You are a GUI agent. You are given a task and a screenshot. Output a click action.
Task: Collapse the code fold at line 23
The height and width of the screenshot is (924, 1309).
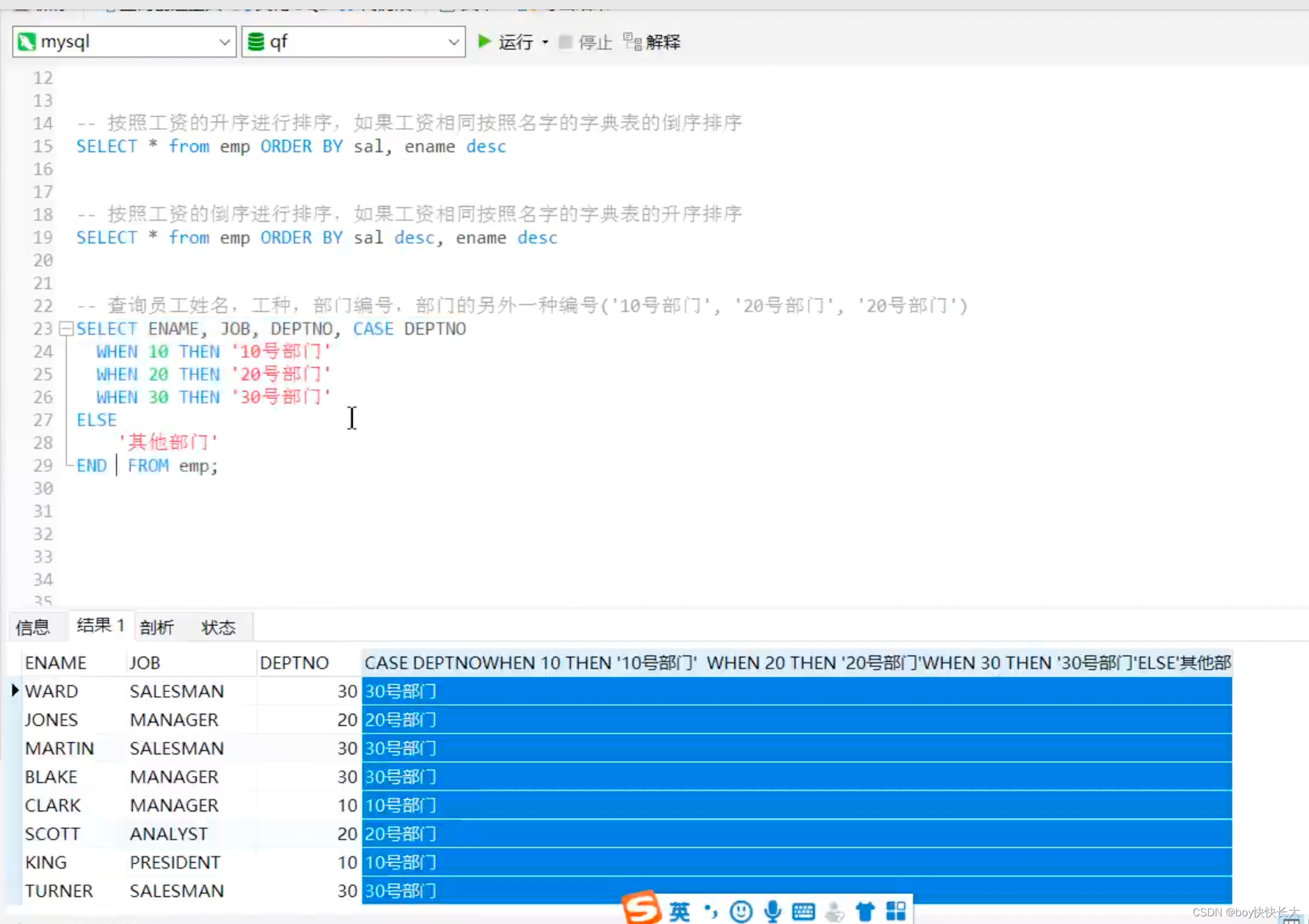point(66,329)
